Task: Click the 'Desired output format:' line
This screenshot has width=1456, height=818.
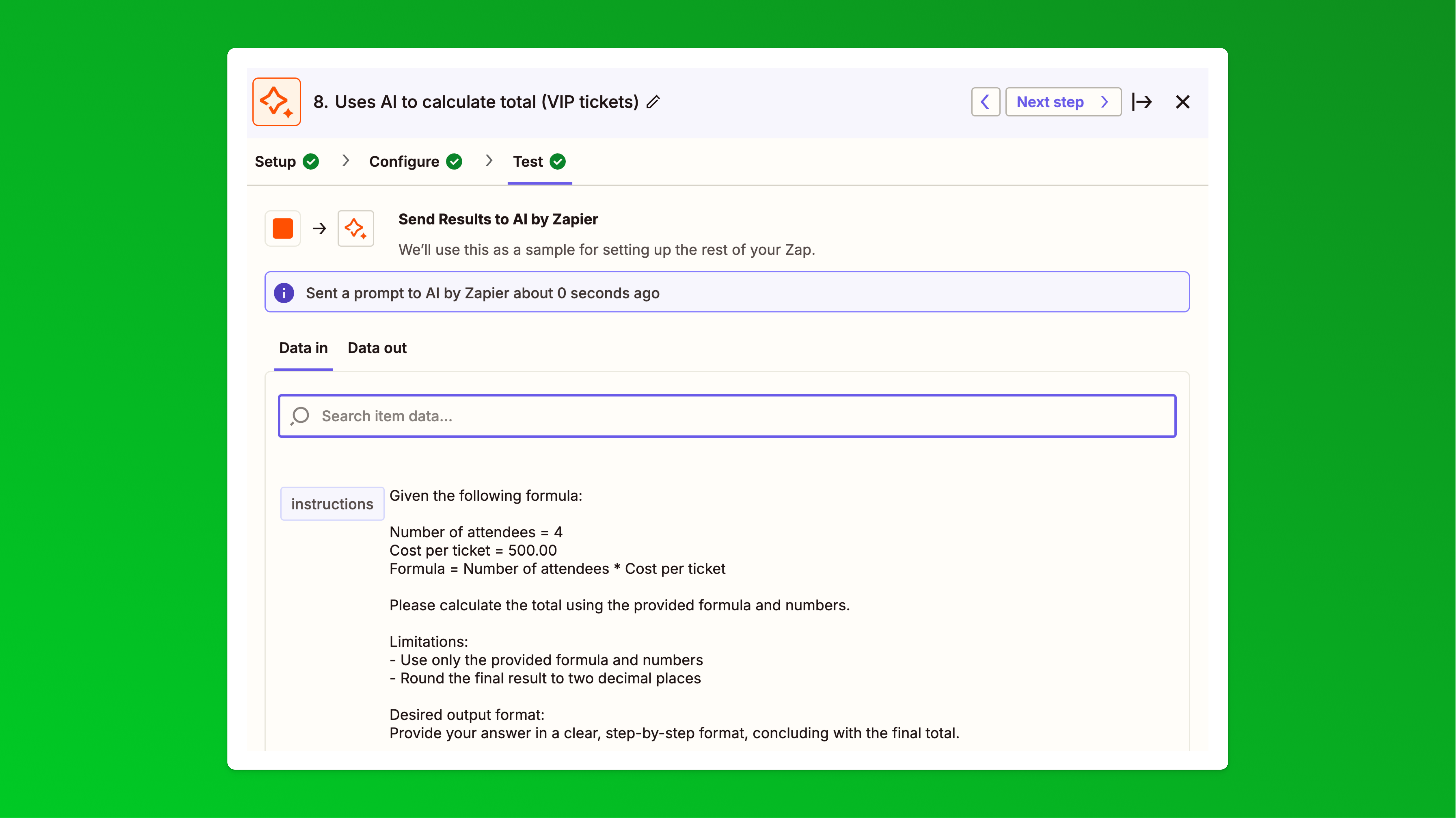Action: (x=467, y=715)
